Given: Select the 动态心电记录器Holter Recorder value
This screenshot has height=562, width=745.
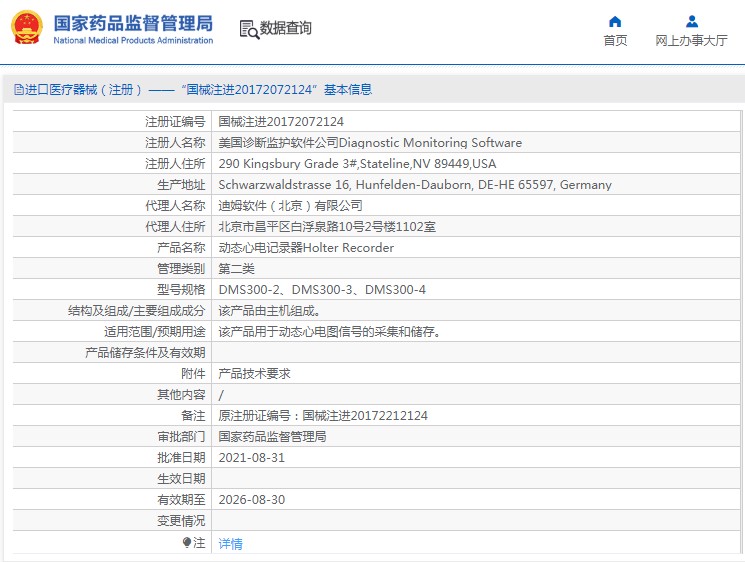Looking at the screenshot, I should pyautogui.click(x=306, y=248).
